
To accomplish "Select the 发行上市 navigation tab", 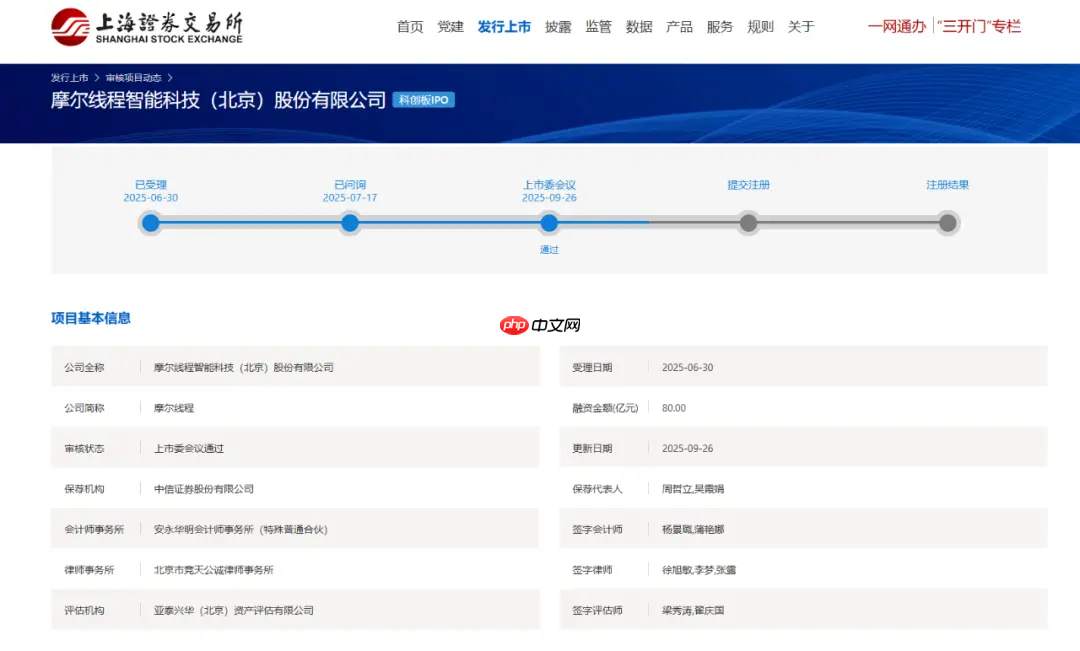I will (504, 27).
